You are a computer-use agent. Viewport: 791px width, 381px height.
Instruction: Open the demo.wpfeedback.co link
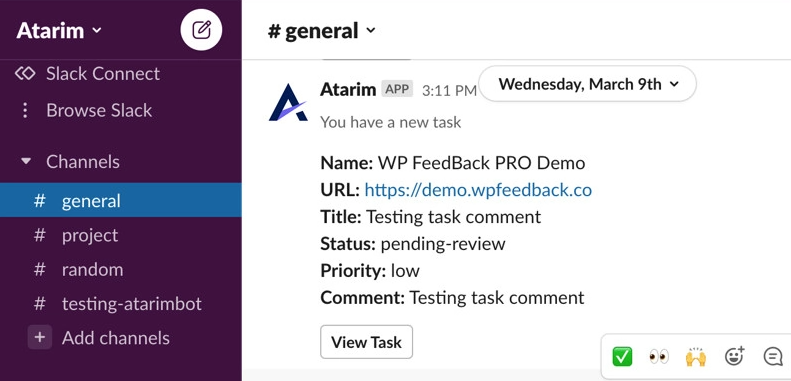(x=478, y=190)
